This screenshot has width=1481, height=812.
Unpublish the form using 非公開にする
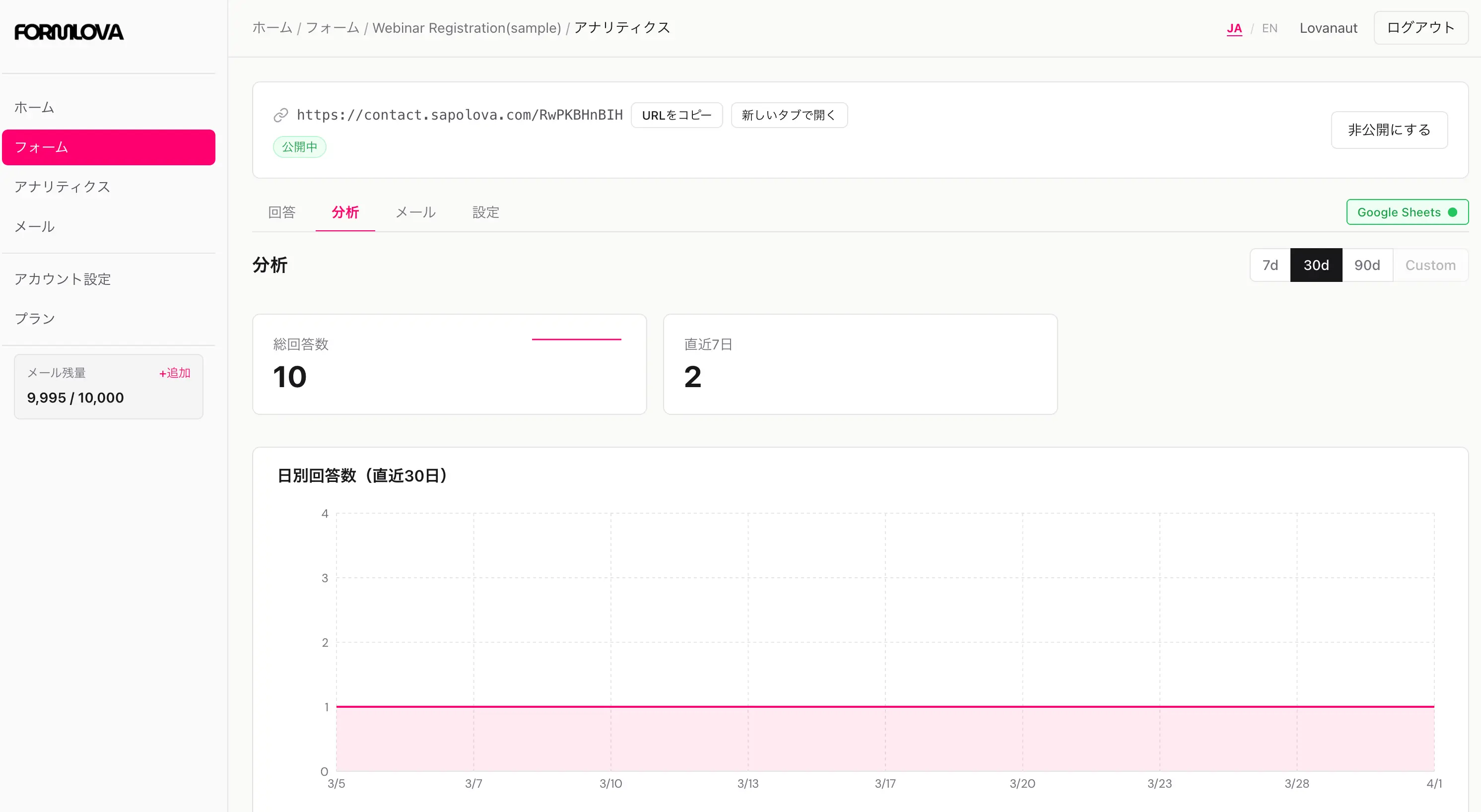(x=1390, y=130)
